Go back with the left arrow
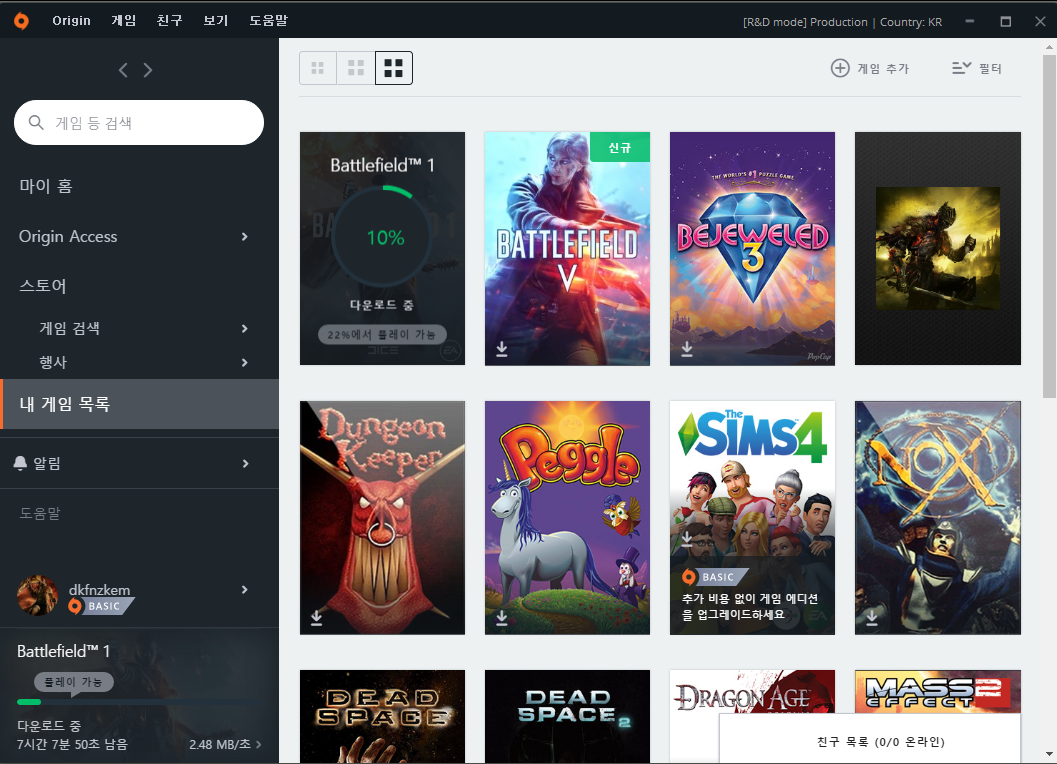Viewport: 1057px width, 764px height. (x=123, y=70)
